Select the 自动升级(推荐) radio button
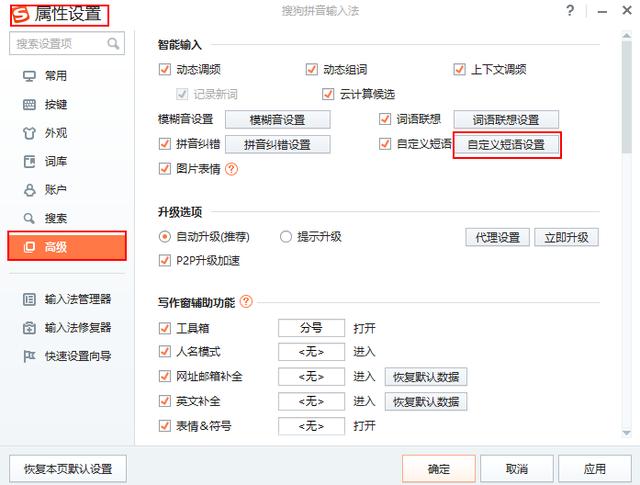 pos(164,237)
